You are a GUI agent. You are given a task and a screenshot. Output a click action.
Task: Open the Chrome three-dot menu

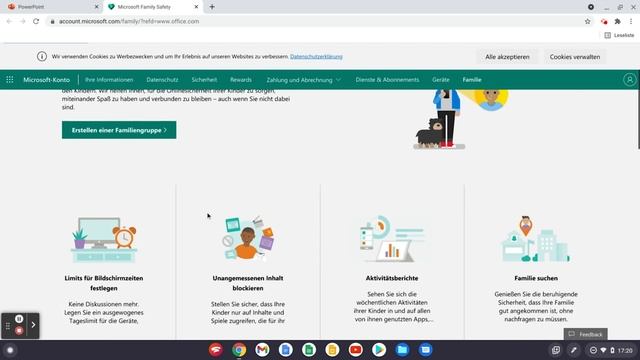(x=631, y=21)
